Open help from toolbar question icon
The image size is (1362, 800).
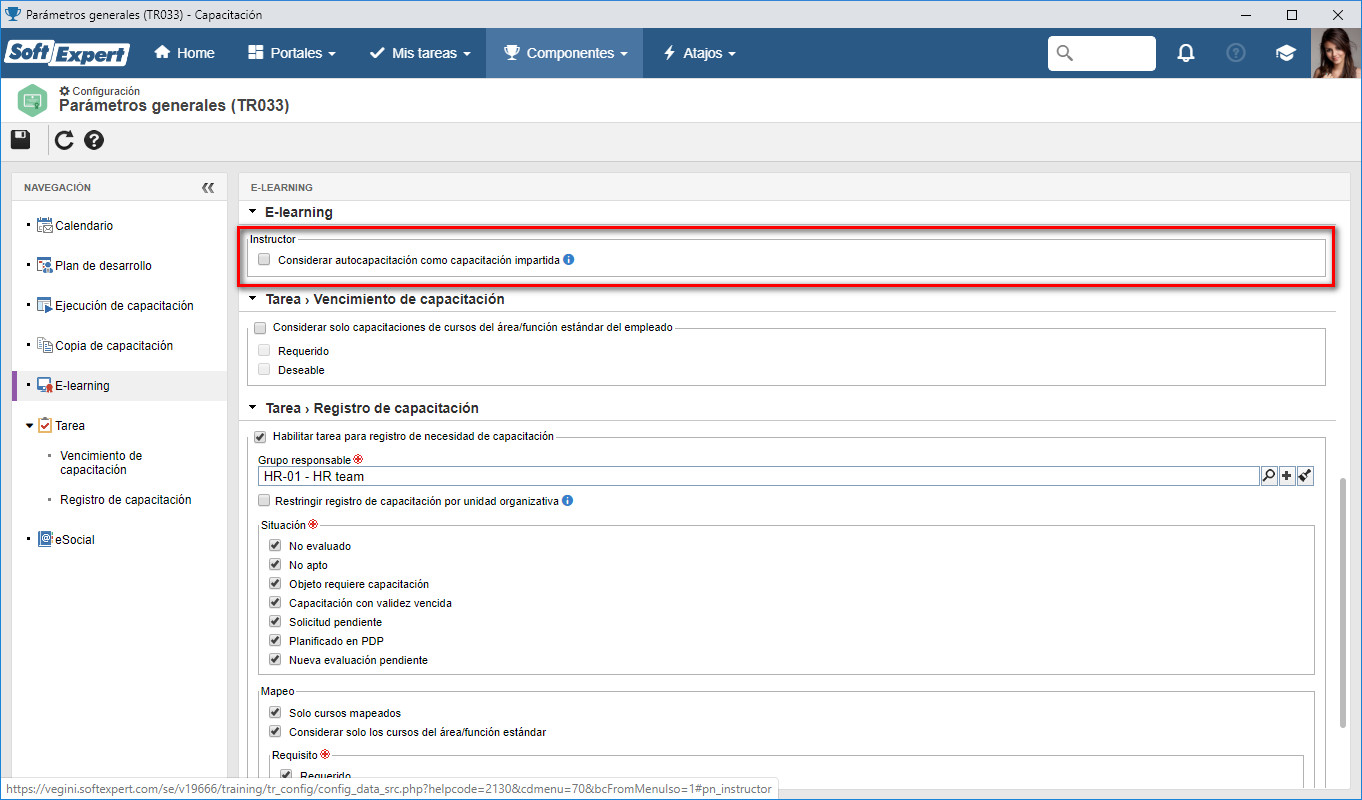(x=94, y=140)
